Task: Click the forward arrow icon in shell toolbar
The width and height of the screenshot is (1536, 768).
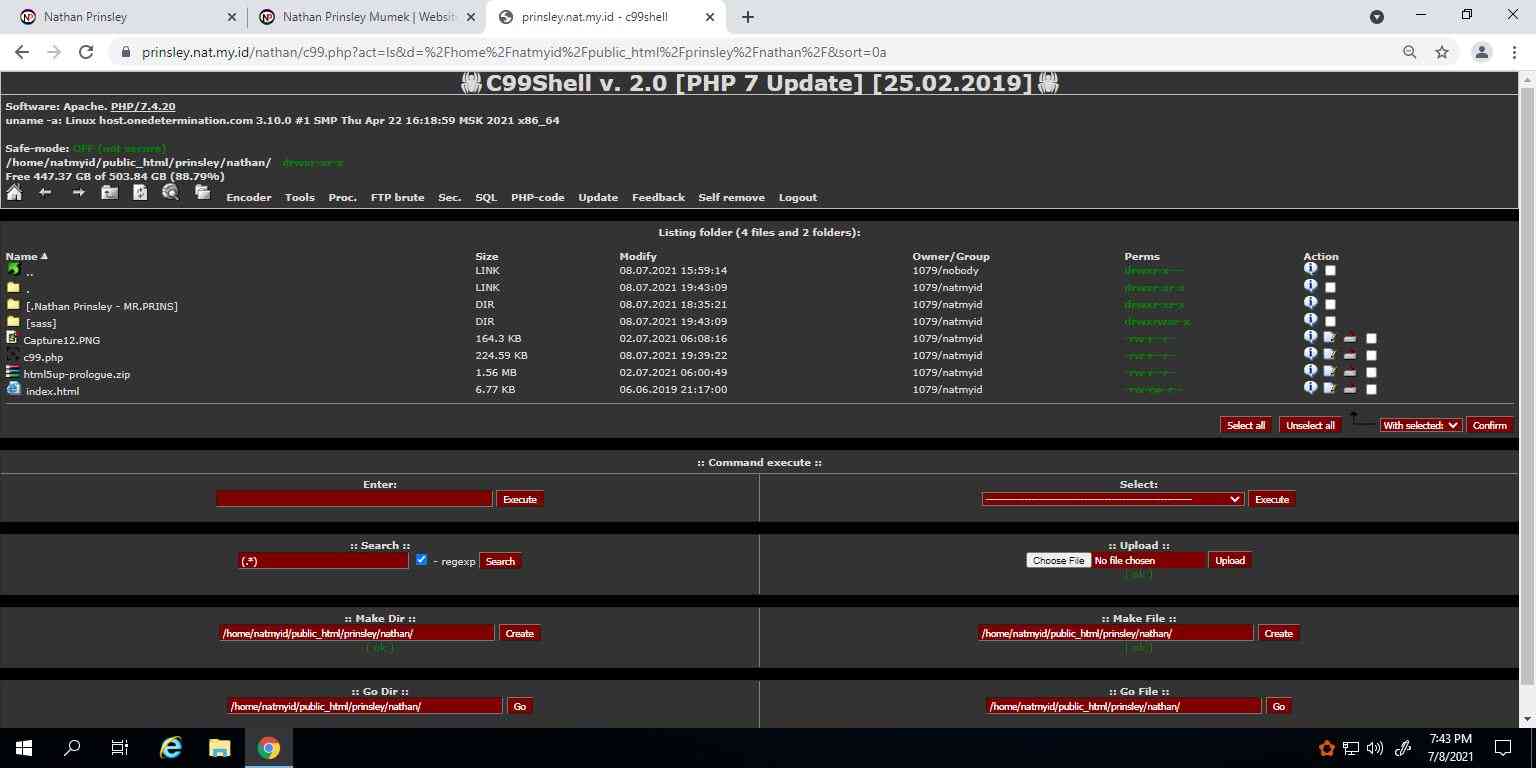Action: pyautogui.click(x=78, y=193)
